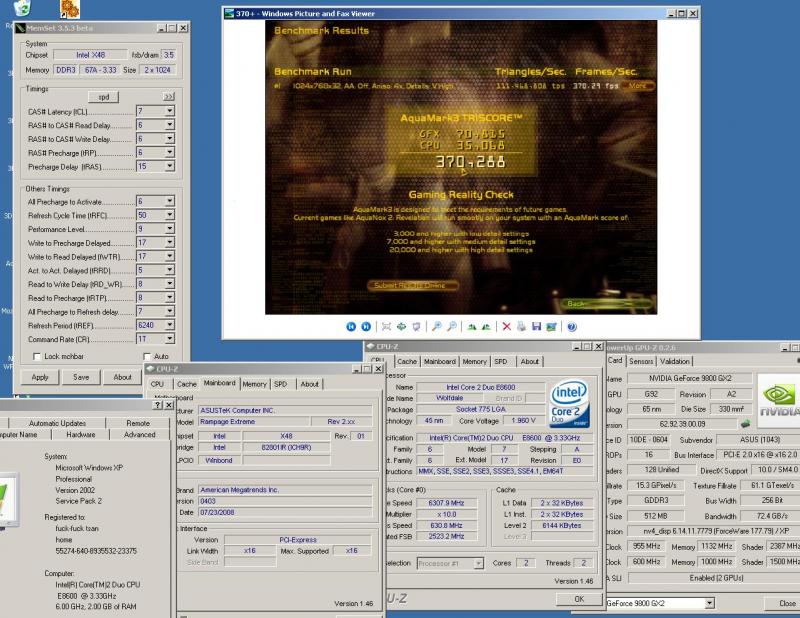Open the picture for editing via toolbar icon
The height and width of the screenshot is (618, 800).
point(551,327)
